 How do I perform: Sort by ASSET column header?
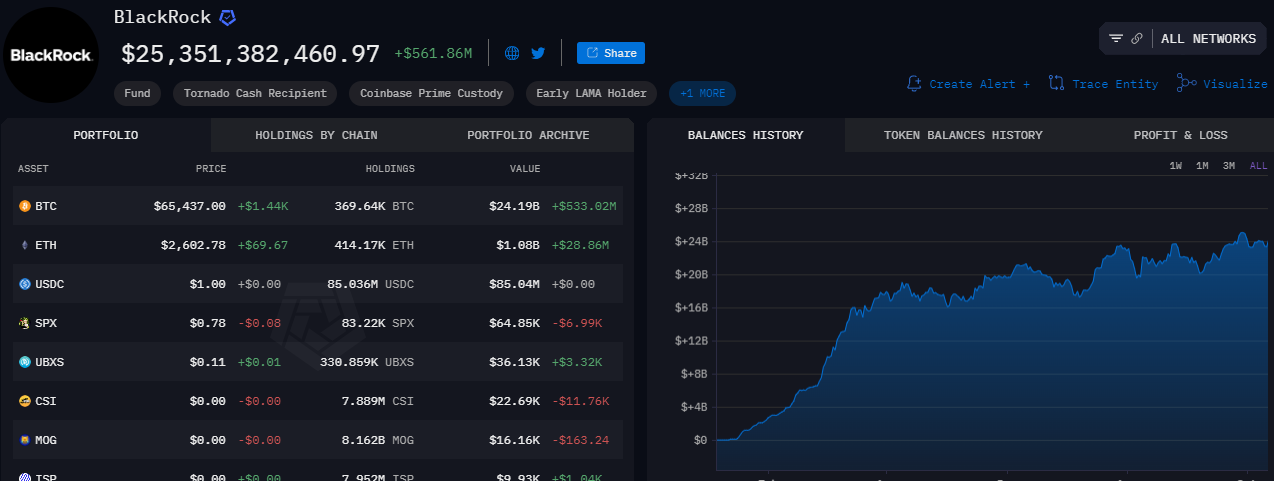coord(33,169)
